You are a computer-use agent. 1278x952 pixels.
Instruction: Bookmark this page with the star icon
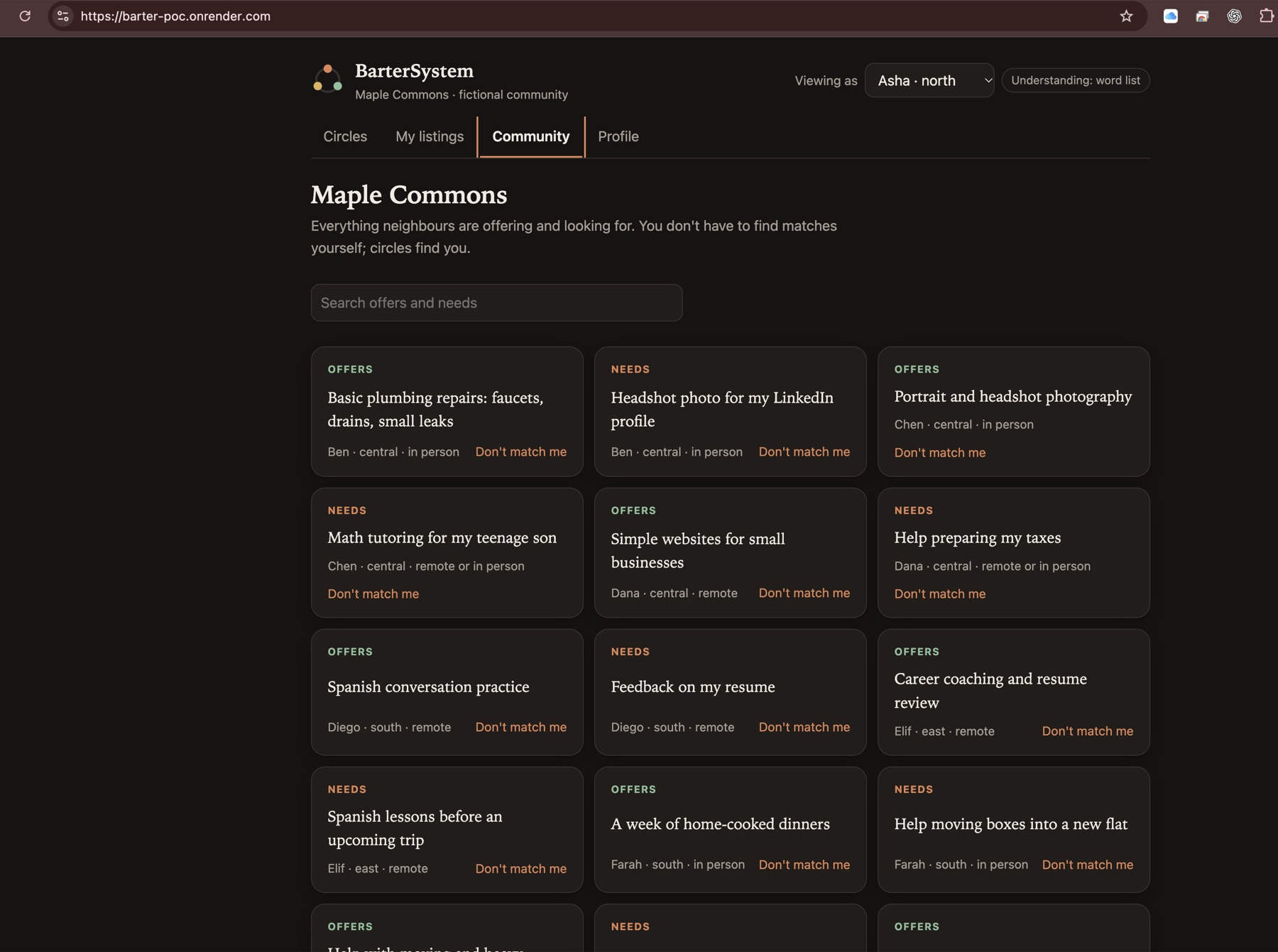1126,16
